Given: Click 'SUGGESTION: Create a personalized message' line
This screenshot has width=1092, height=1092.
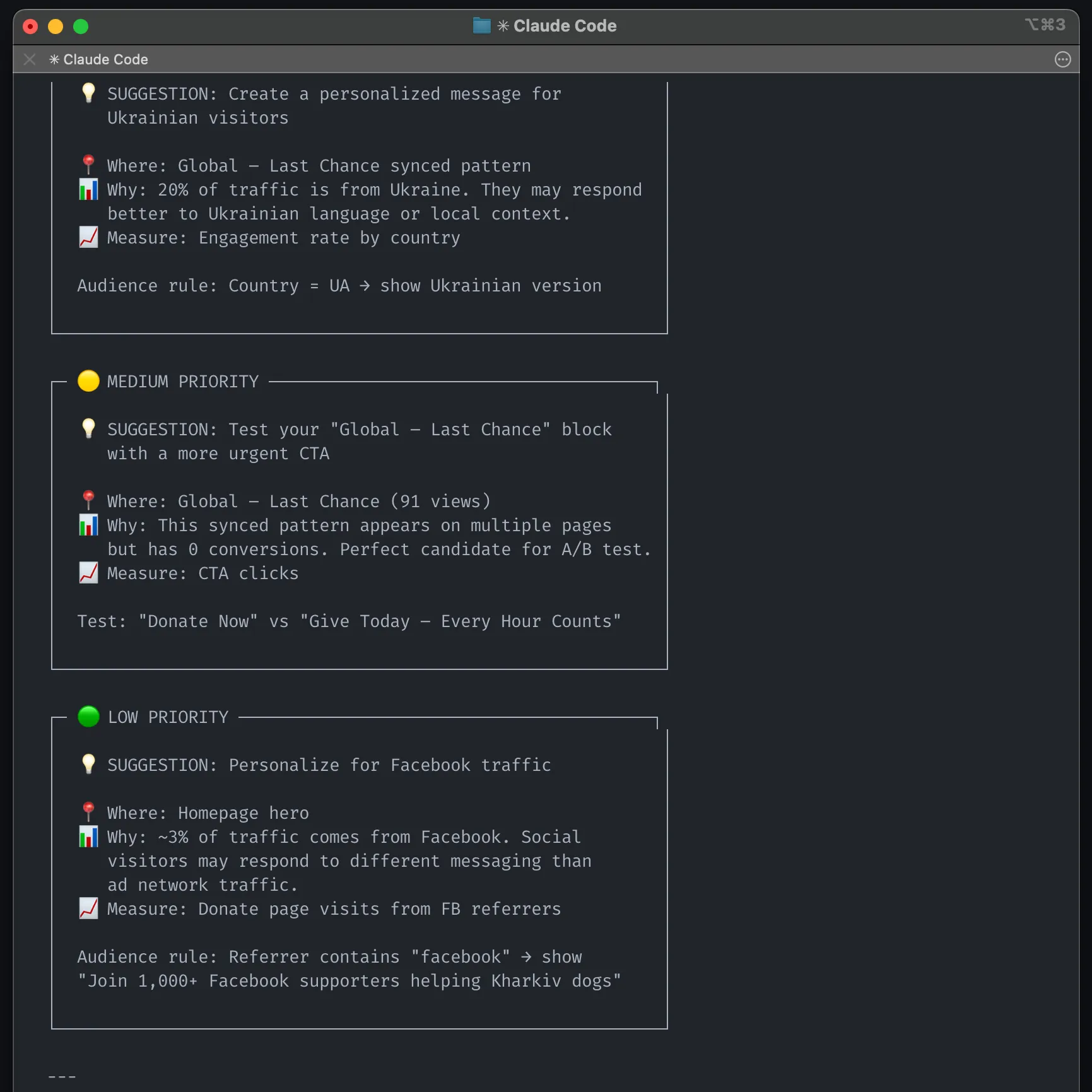Looking at the screenshot, I should tap(334, 94).
